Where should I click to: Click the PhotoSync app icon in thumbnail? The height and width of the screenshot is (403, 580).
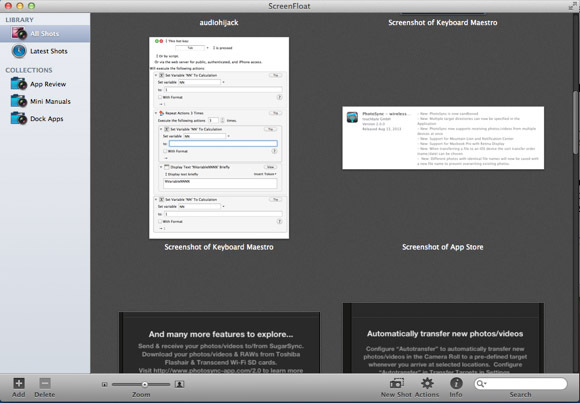pos(352,117)
